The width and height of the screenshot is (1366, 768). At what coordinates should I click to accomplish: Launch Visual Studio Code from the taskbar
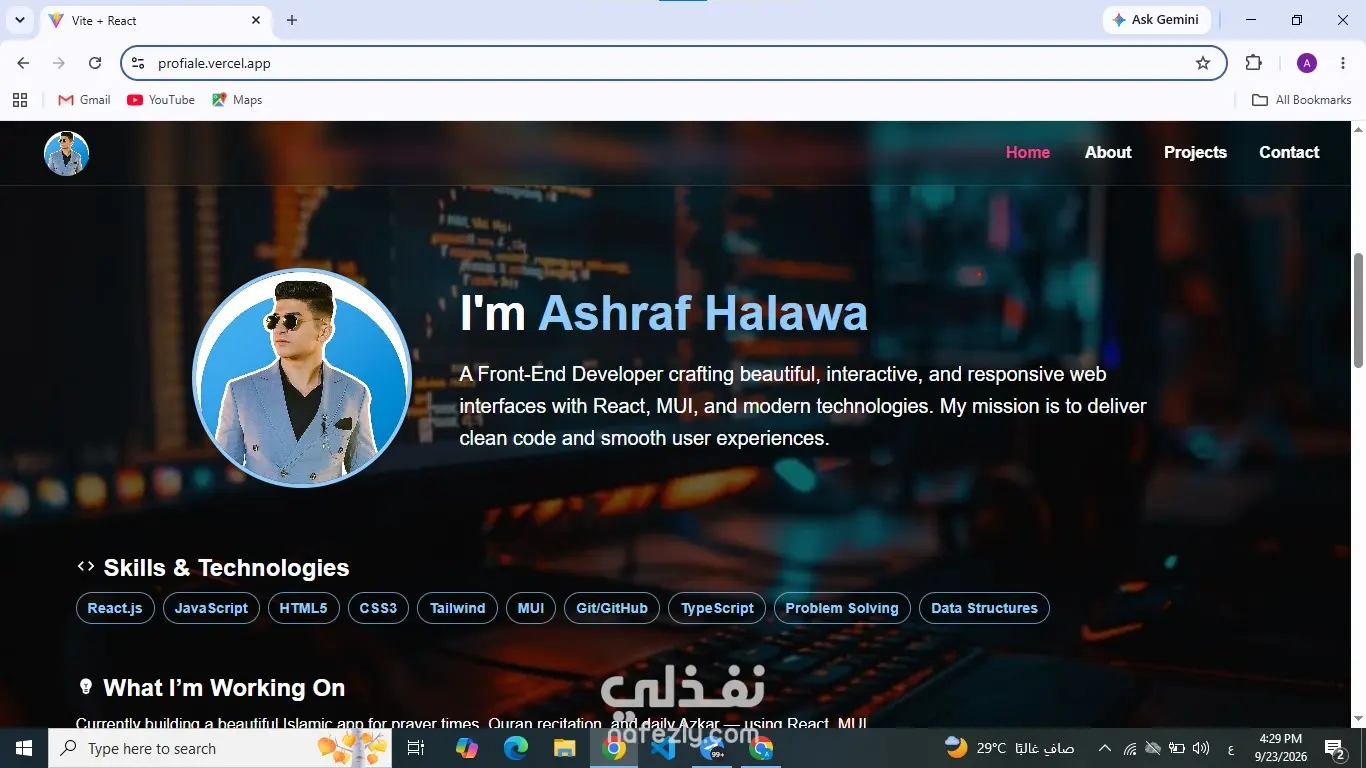click(663, 748)
